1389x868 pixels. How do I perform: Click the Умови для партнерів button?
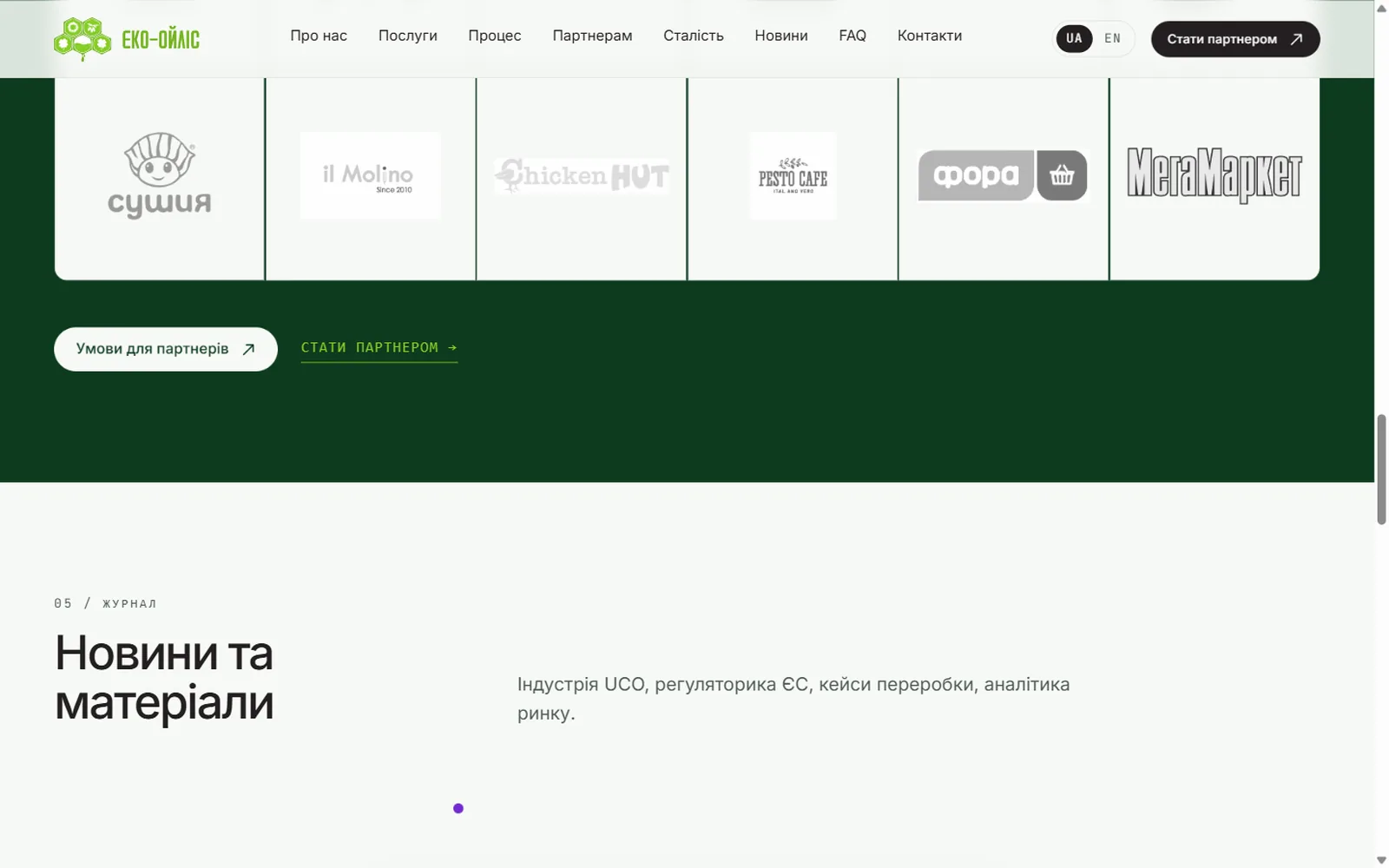(166, 349)
